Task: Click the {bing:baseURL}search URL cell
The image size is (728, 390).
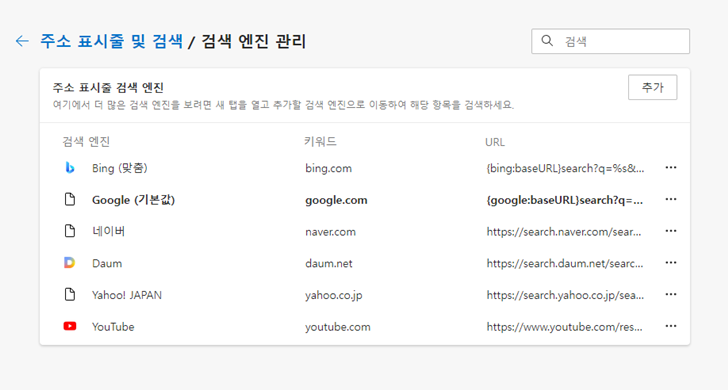Action: (565, 169)
